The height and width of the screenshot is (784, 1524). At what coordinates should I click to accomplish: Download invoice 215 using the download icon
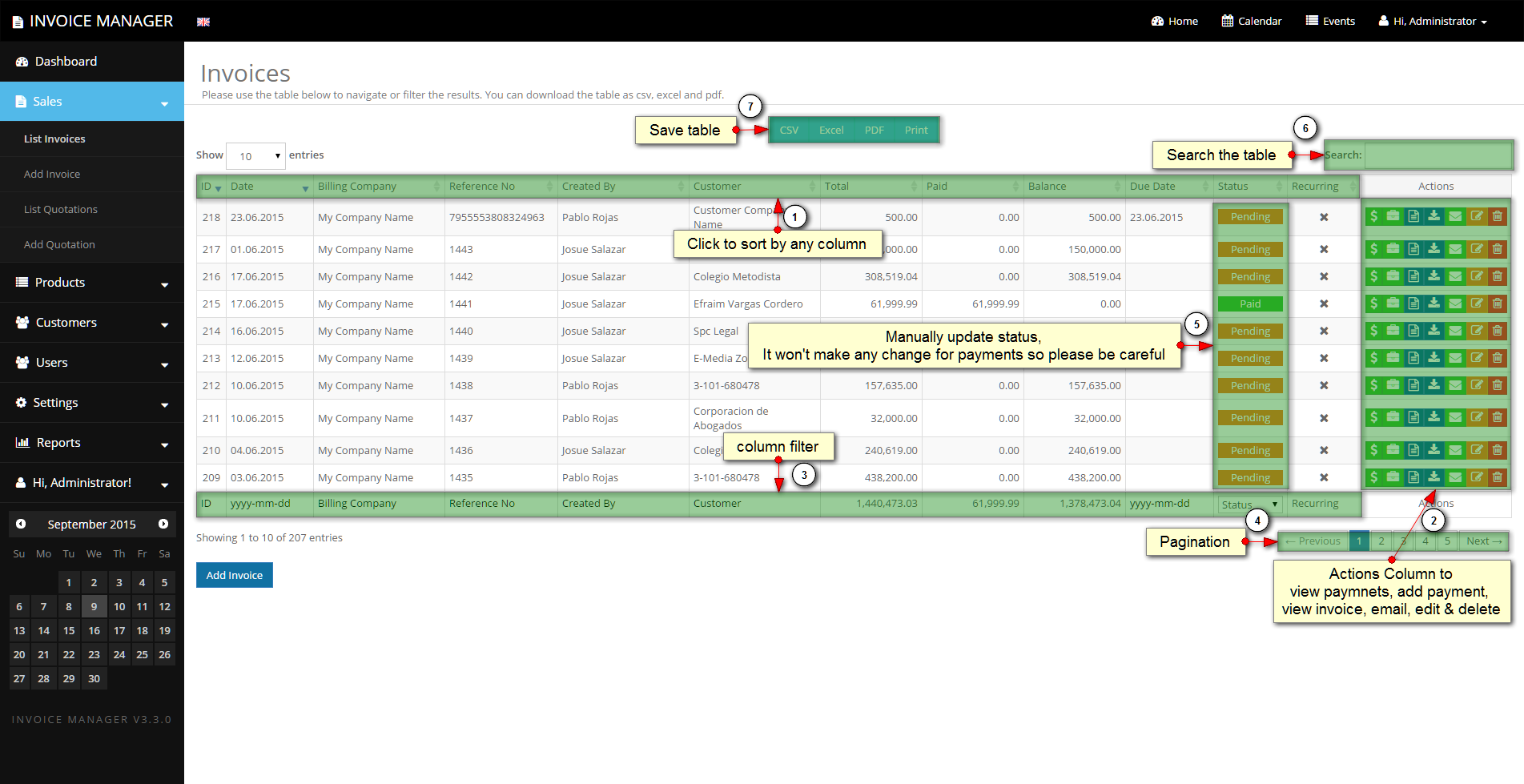pos(1434,304)
